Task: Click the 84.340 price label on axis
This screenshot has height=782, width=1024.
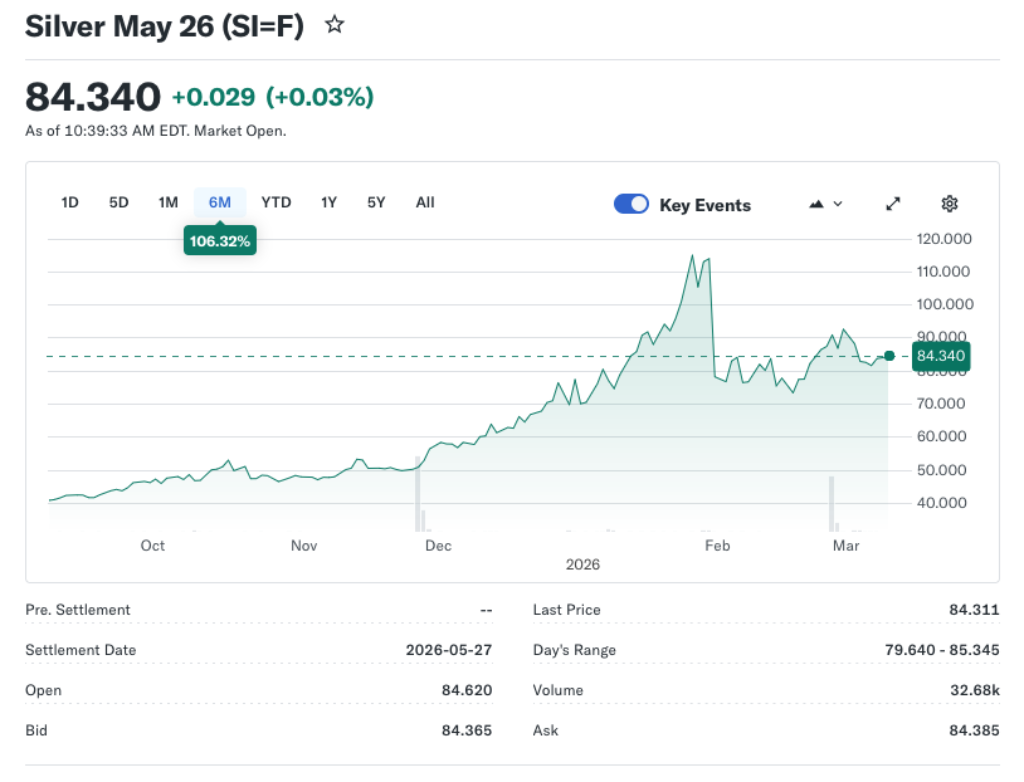Action: coord(940,356)
